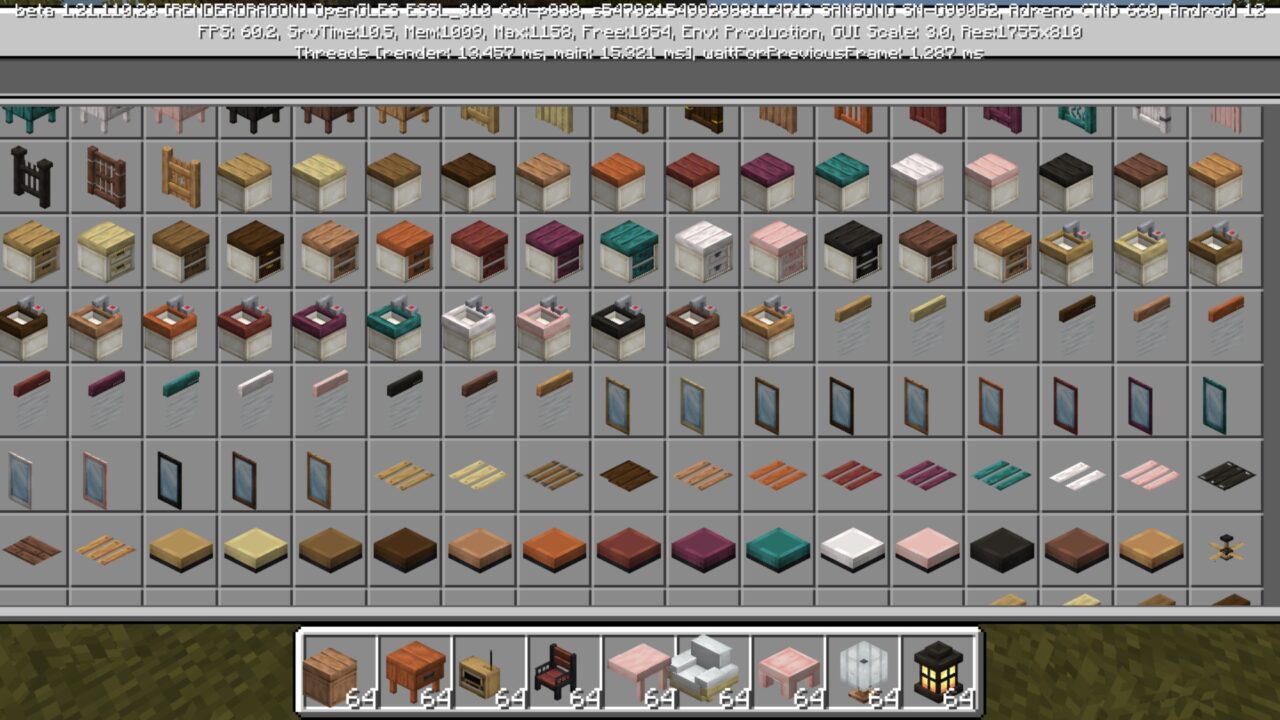This screenshot has height=720, width=1280.
Task: Select the ceiling fan item
Action: click(x=1225, y=549)
